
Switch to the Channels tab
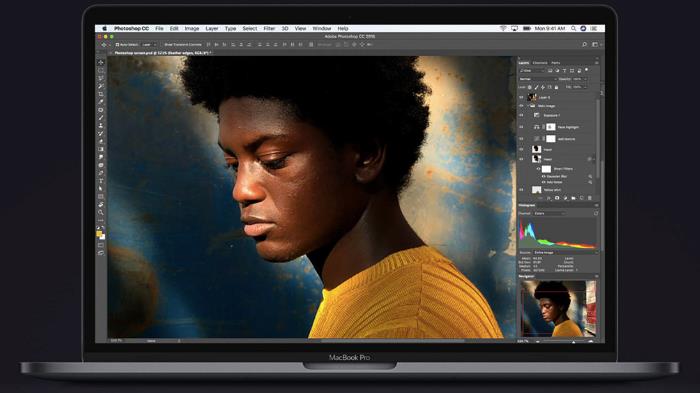click(540, 63)
